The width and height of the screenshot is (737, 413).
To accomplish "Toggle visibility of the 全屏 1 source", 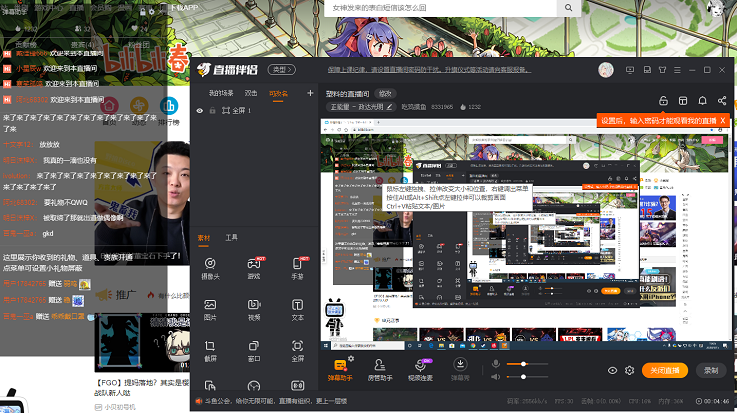I will pos(200,111).
